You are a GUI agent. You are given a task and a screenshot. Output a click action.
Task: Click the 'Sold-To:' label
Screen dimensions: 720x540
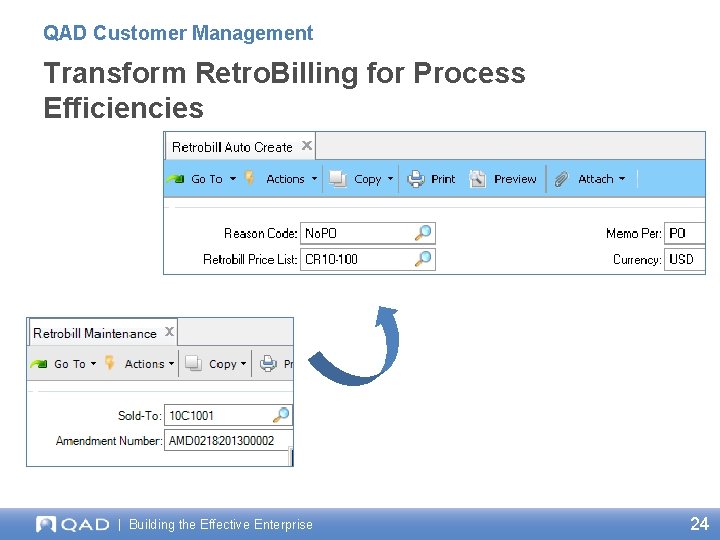[x=140, y=416]
